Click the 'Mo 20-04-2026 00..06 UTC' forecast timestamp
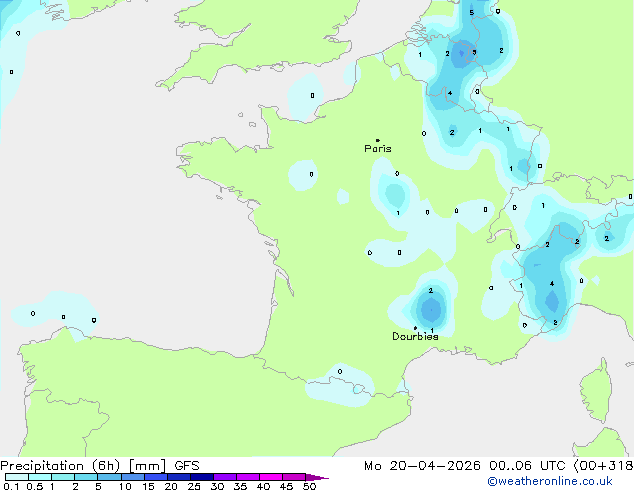 pyautogui.click(x=465, y=466)
